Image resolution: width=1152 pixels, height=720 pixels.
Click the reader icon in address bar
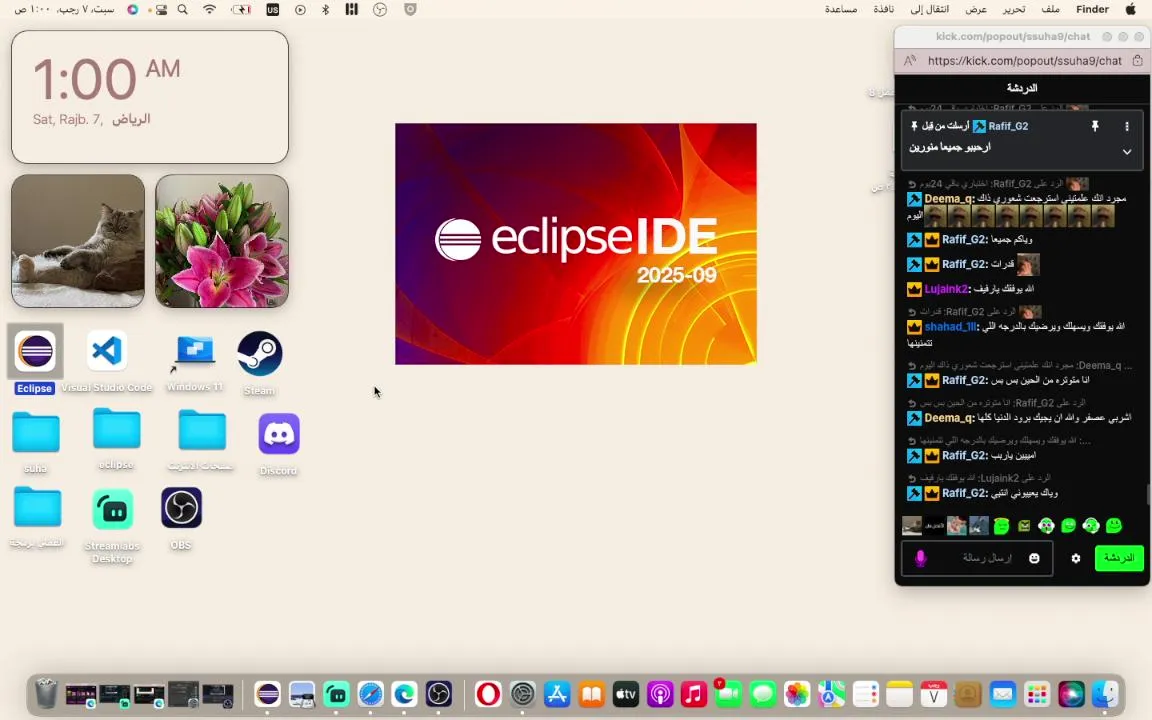pyautogui.click(x=910, y=61)
